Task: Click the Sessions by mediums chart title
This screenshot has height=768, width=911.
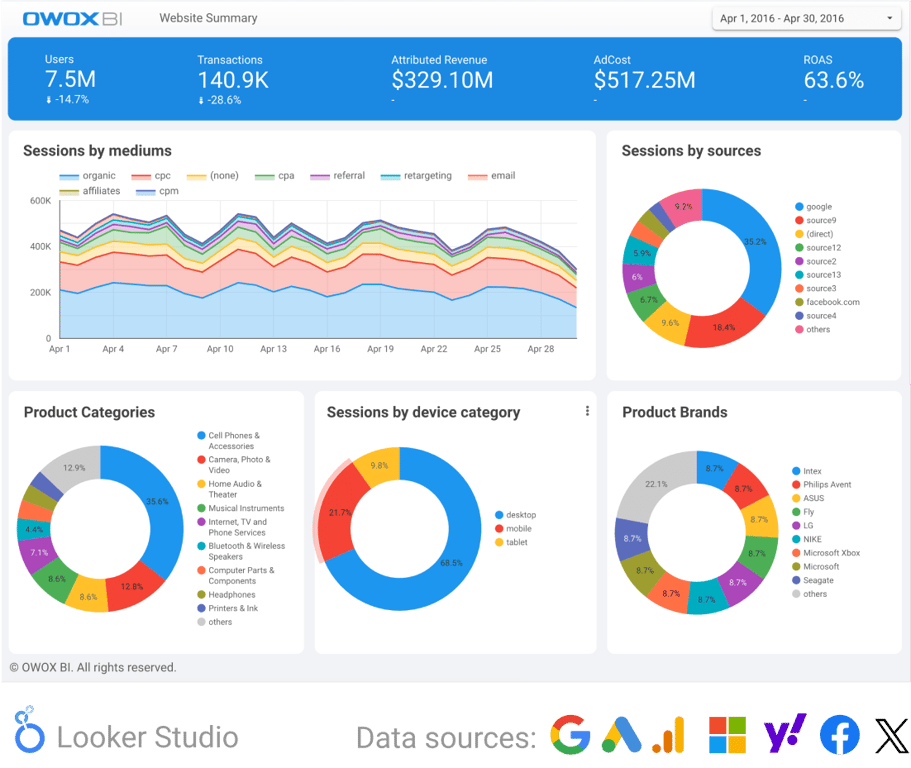Action: click(98, 151)
